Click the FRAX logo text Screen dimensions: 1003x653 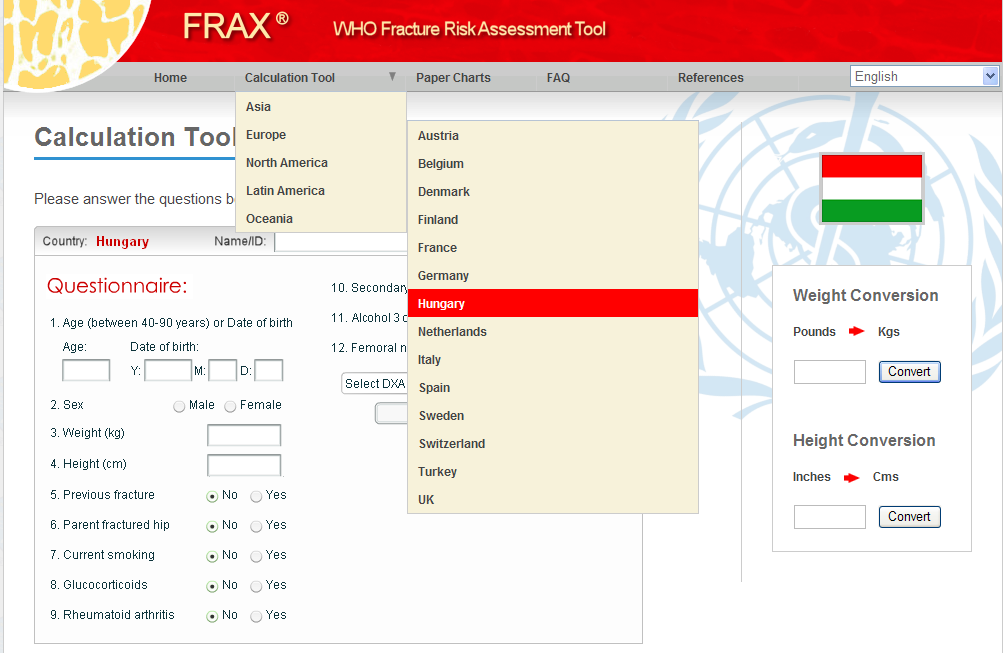tap(236, 26)
